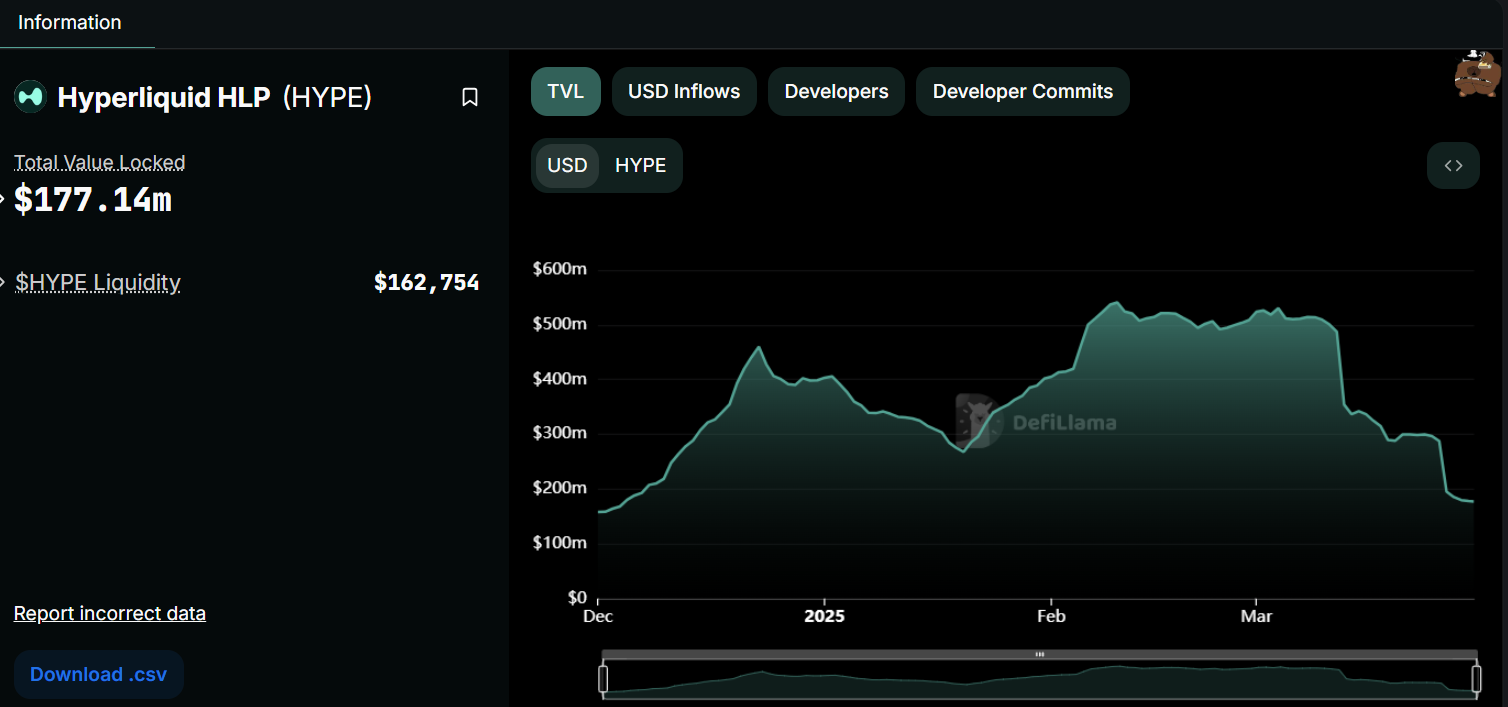Click the embed chart code icon
Image resolution: width=1508 pixels, height=707 pixels.
pos(1453,166)
